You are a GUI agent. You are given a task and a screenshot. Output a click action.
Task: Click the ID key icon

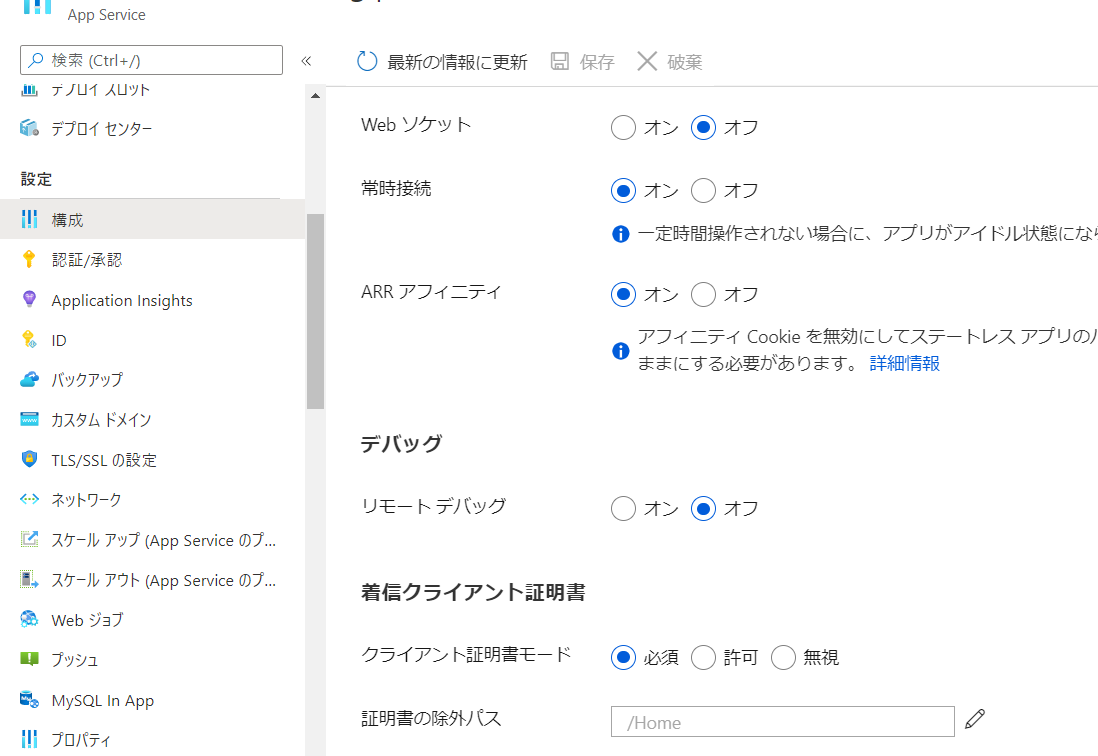click(29, 340)
